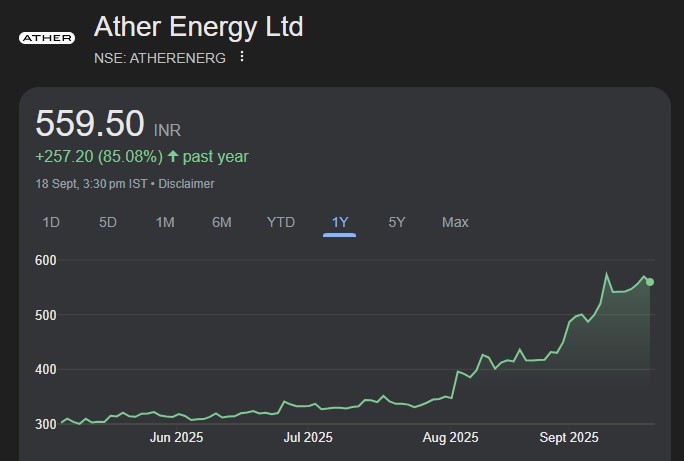Click the Ather logo icon
This screenshot has height=461, width=684.
point(47,38)
